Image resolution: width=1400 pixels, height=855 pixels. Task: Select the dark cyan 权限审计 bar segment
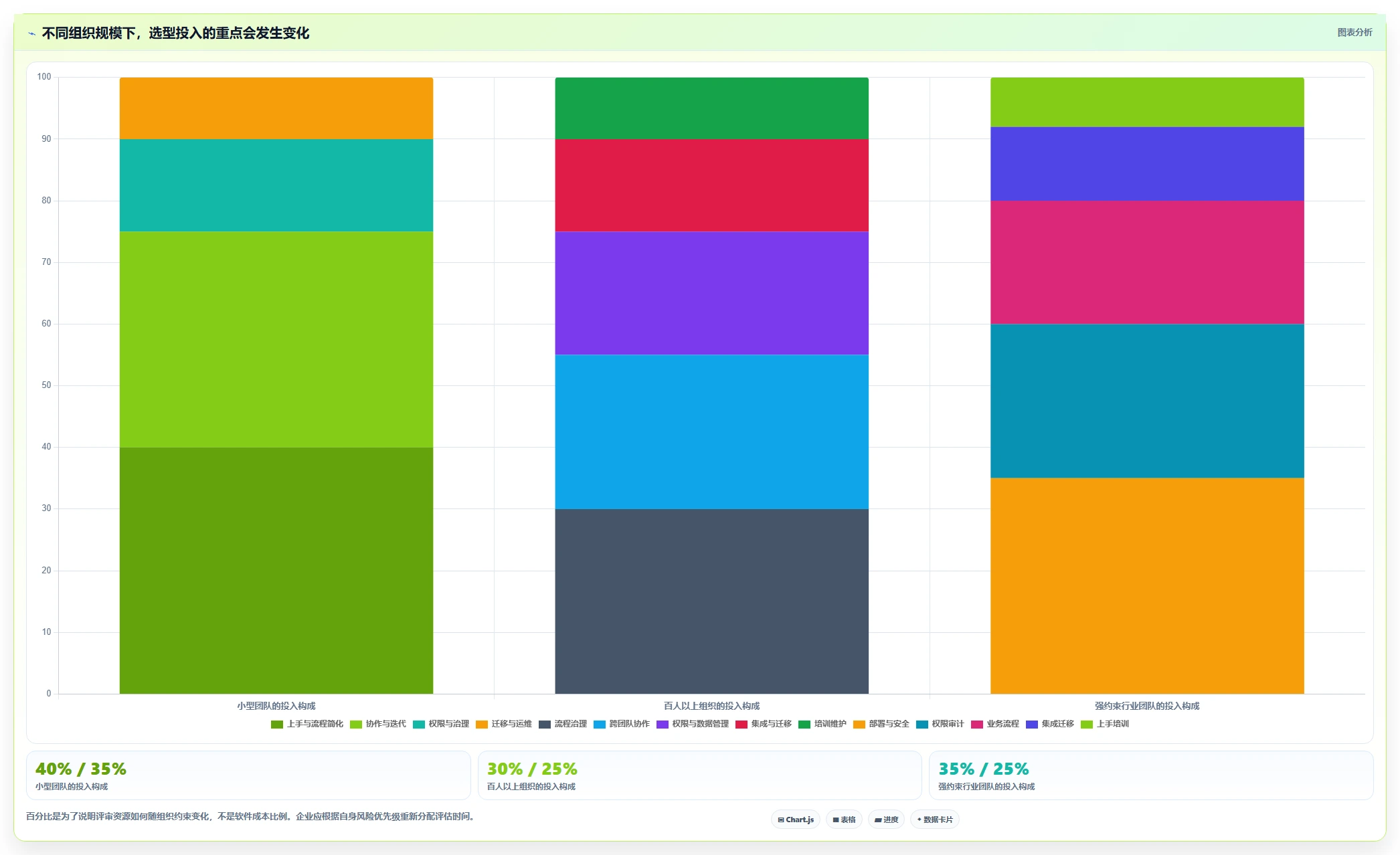[x=1147, y=401]
